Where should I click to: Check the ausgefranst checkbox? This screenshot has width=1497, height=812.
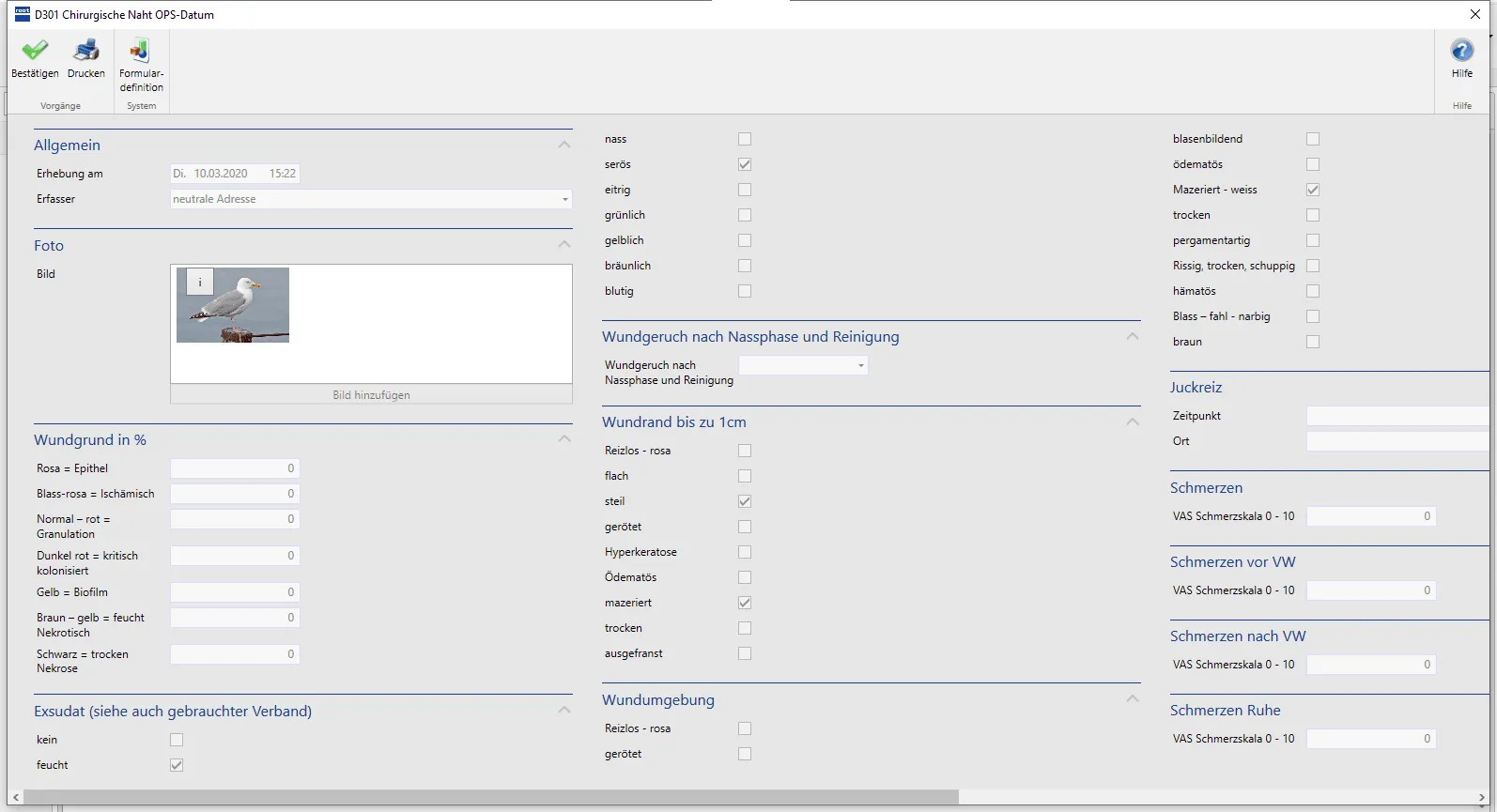tap(745, 653)
